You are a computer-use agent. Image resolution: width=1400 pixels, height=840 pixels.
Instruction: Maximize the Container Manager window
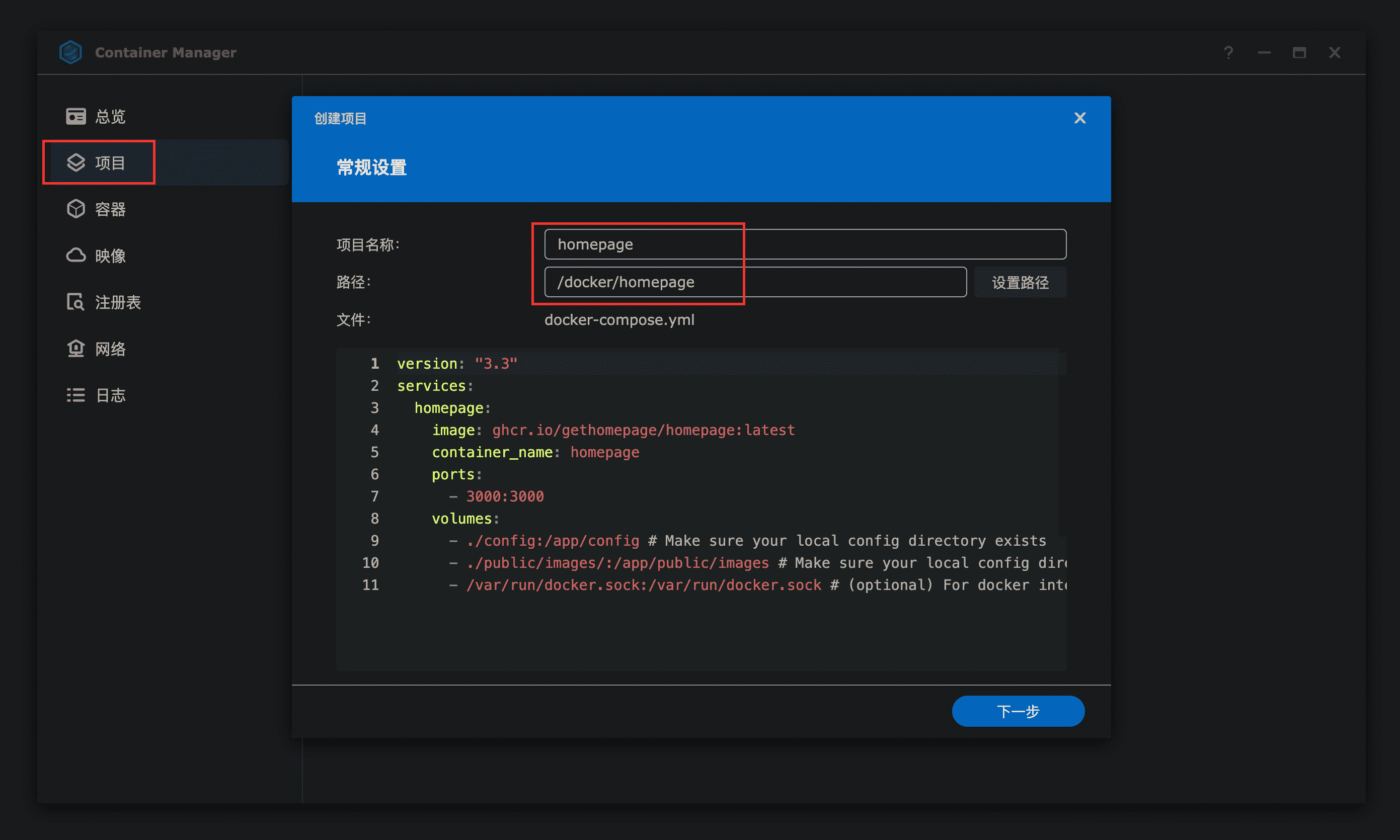click(1299, 53)
